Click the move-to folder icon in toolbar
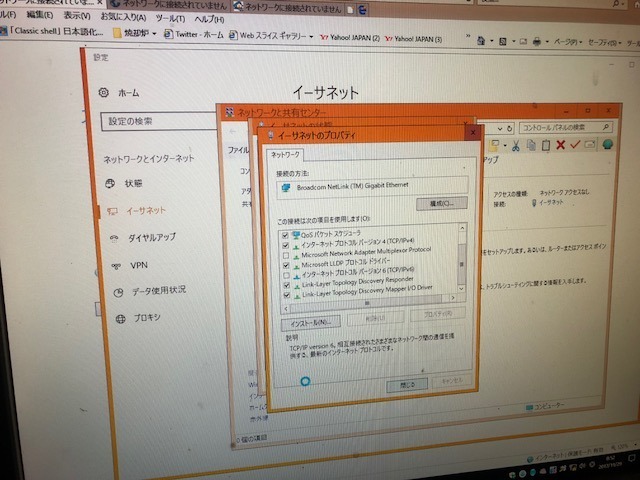The image size is (640, 480). (494, 145)
